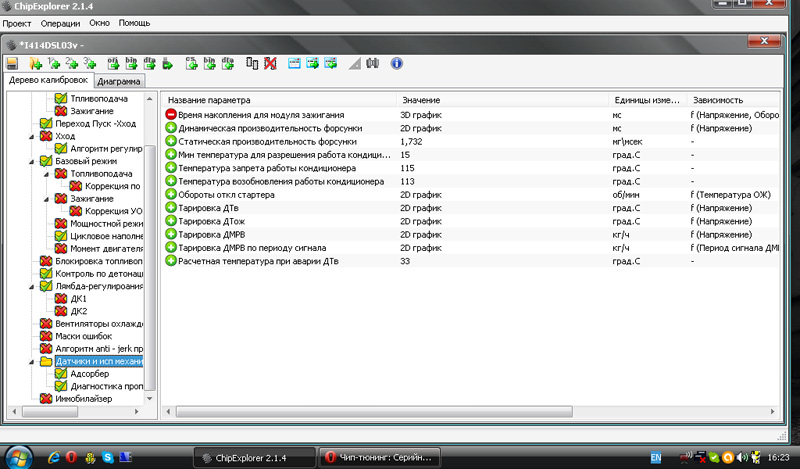This screenshot has width=800, height=469.
Task: Click the 'ori' import toolbar icon
Action: [112, 64]
